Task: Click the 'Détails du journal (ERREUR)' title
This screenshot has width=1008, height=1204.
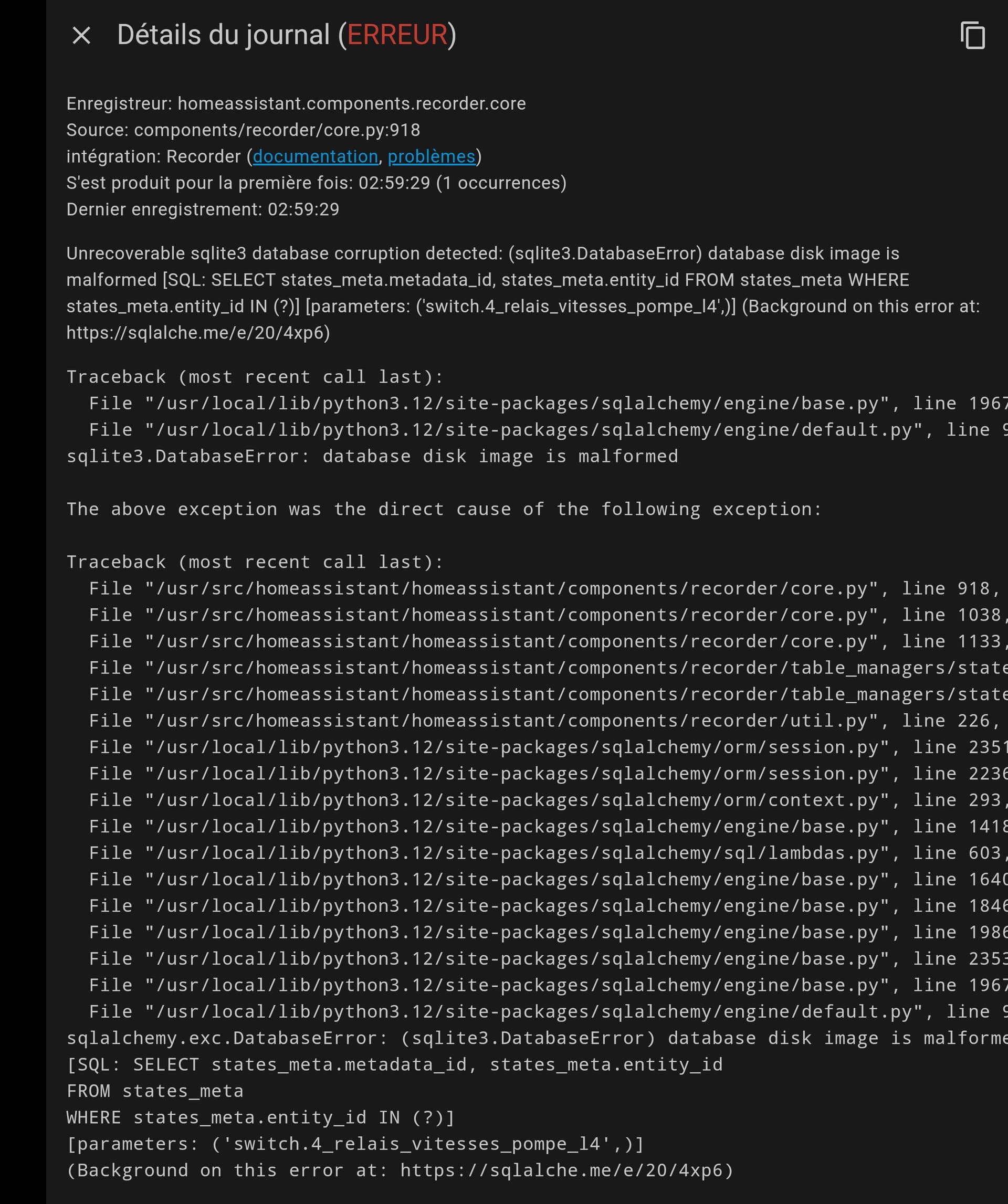Action: (287, 35)
